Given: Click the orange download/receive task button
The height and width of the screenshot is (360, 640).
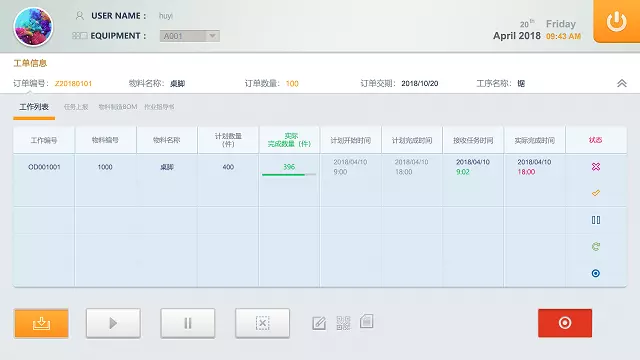Looking at the screenshot, I should [41, 323].
